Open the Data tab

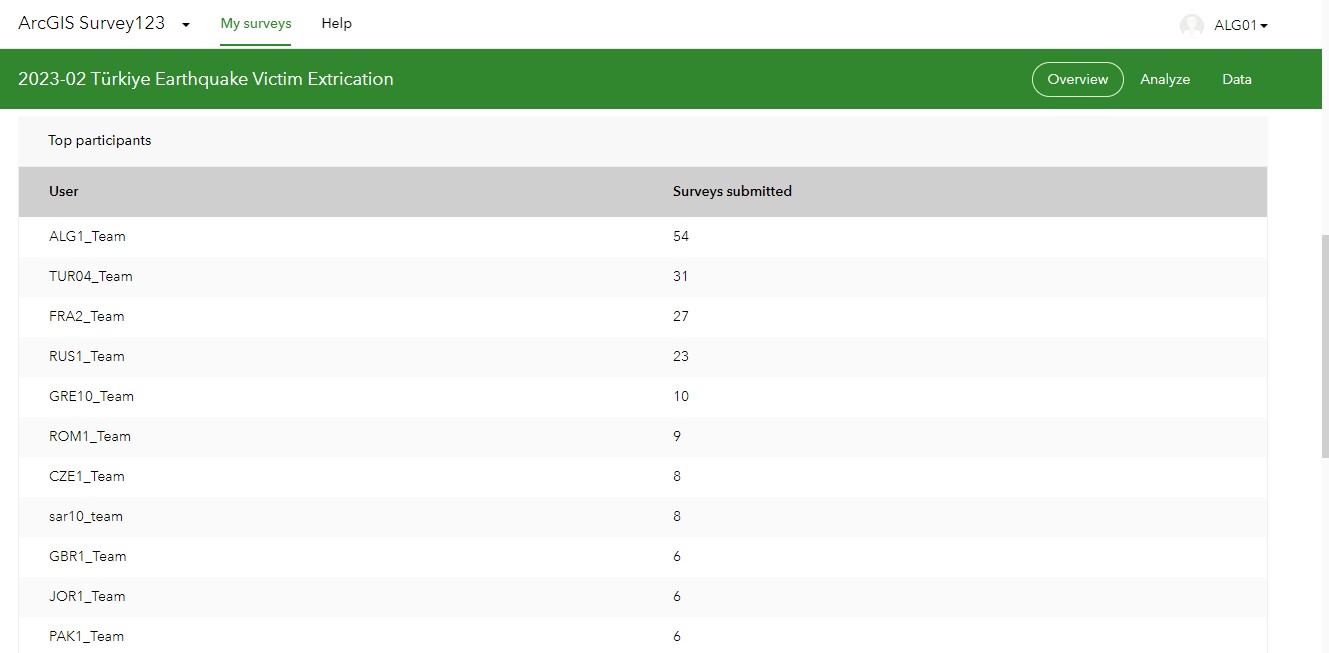tap(1236, 80)
